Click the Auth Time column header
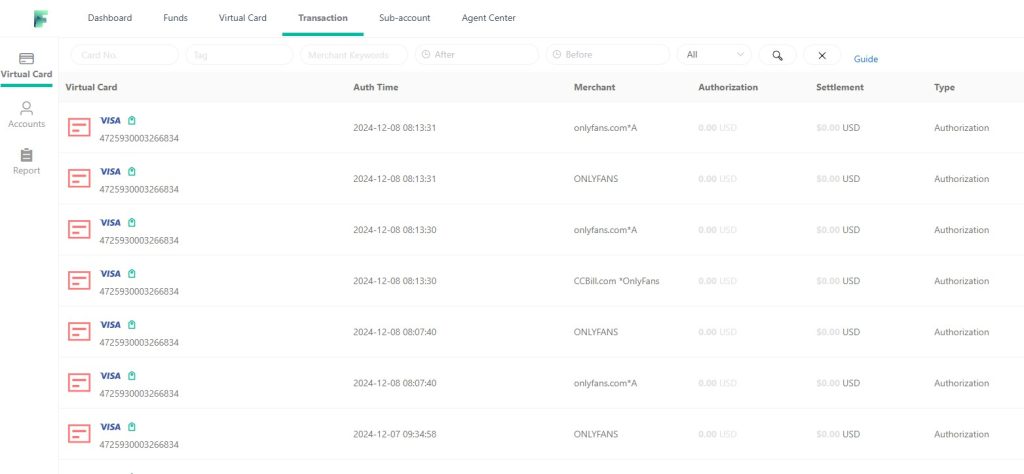The width and height of the screenshot is (1024, 474). [376, 87]
